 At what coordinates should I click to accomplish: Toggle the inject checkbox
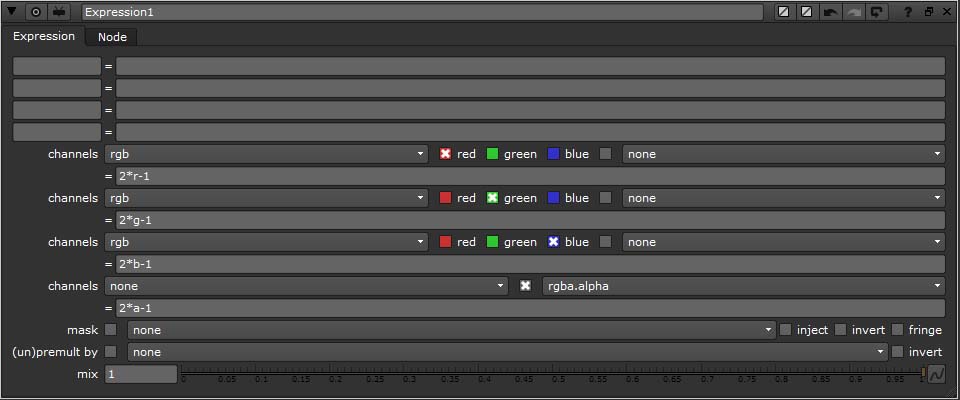pos(786,330)
